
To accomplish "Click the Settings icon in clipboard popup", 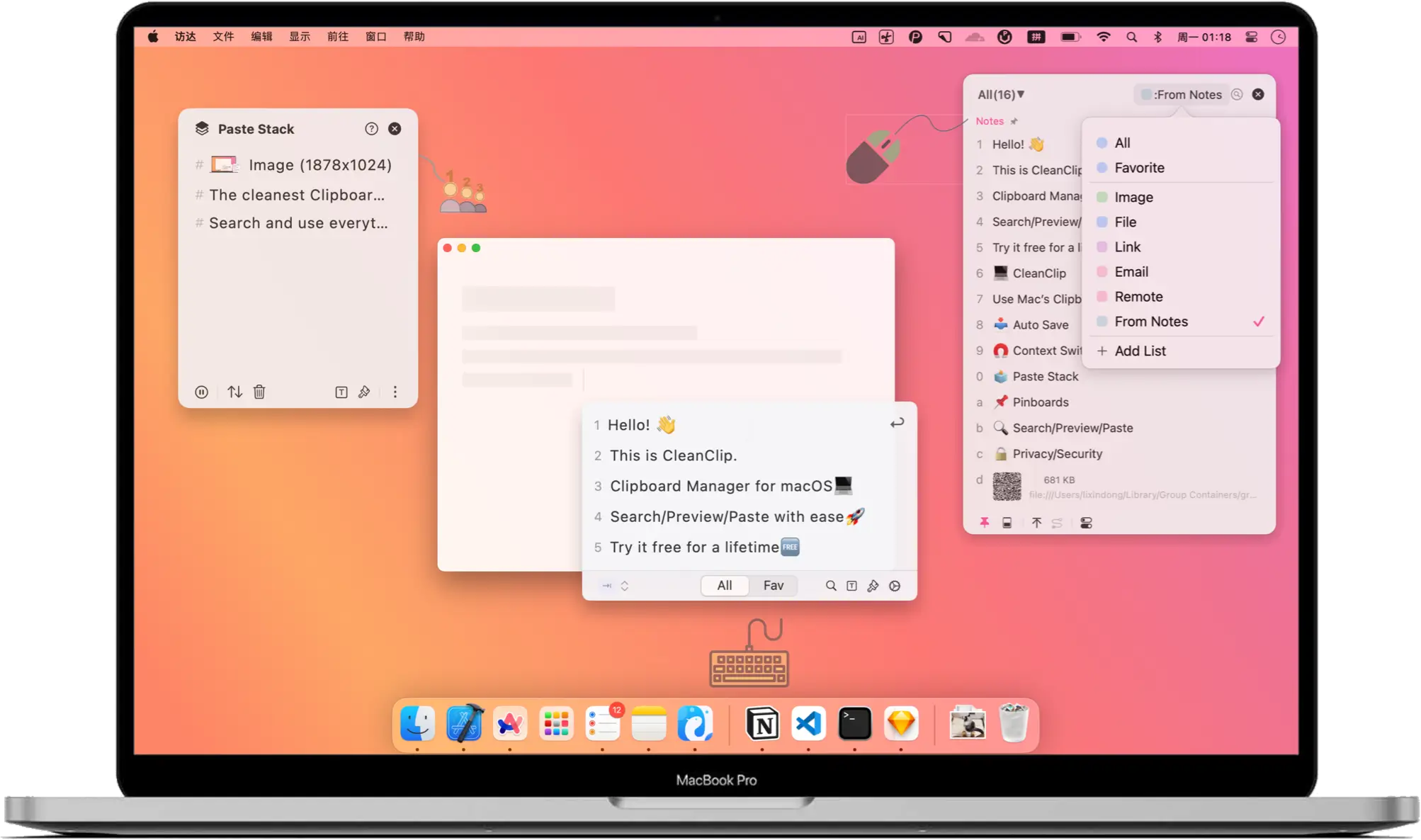I will tap(896, 585).
